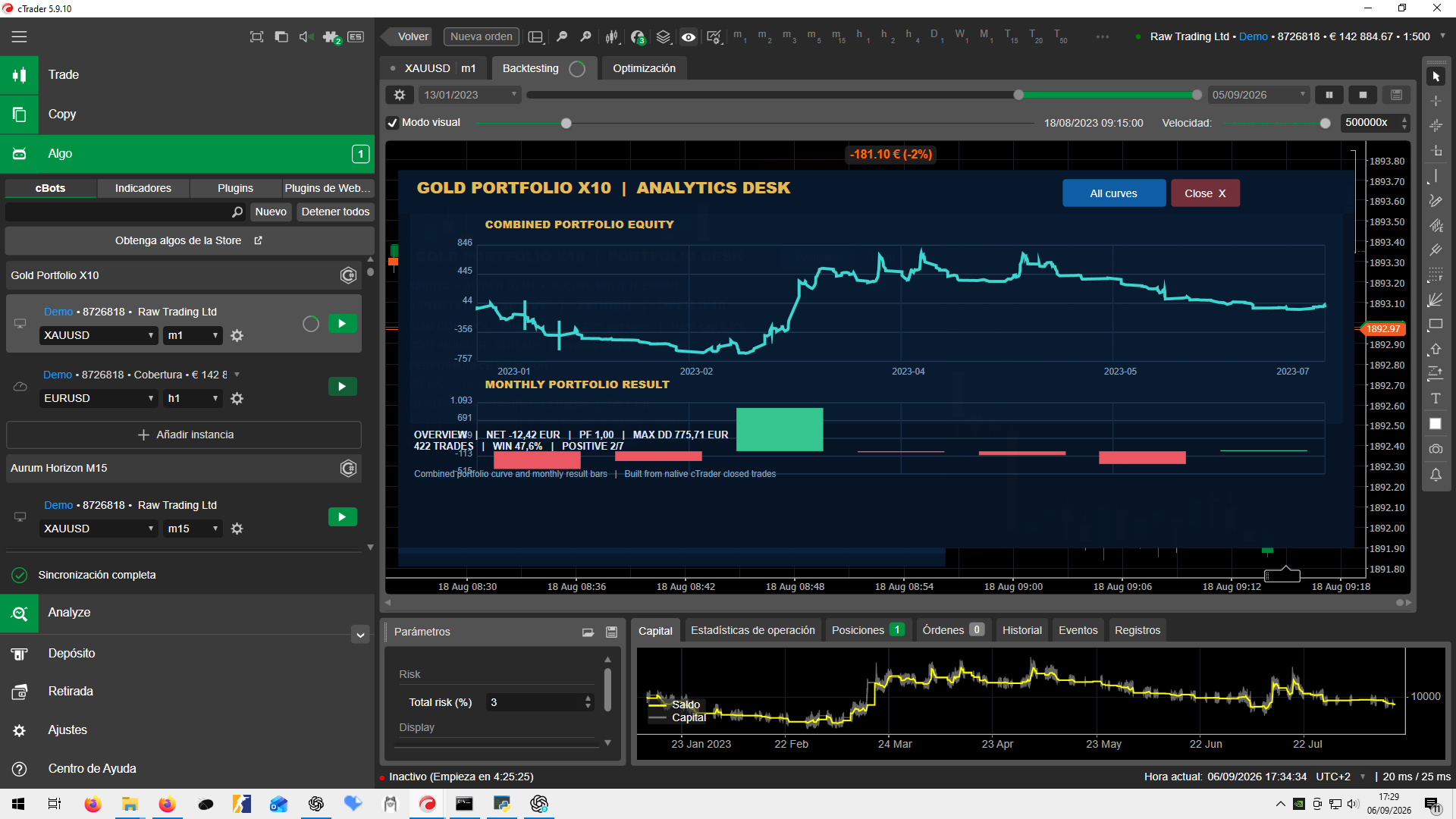Start the Aurum Horizon m15 instance
Image resolution: width=1456 pixels, height=819 pixels.
(342, 517)
